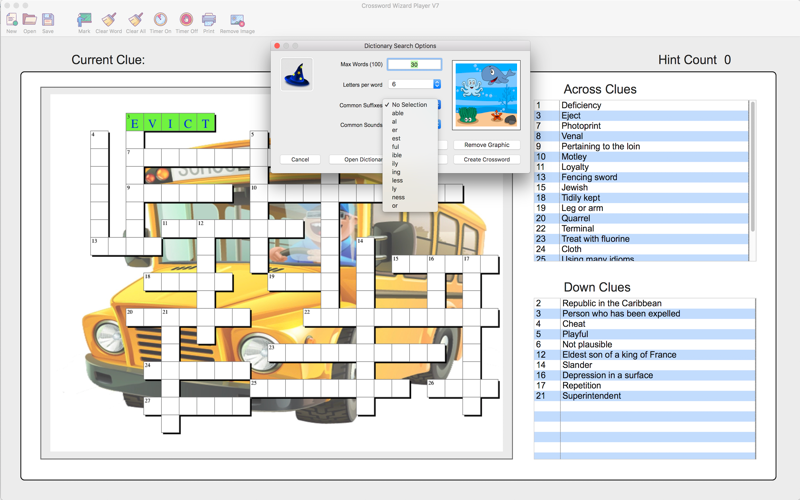Choose the 'est' suffix option

point(410,138)
